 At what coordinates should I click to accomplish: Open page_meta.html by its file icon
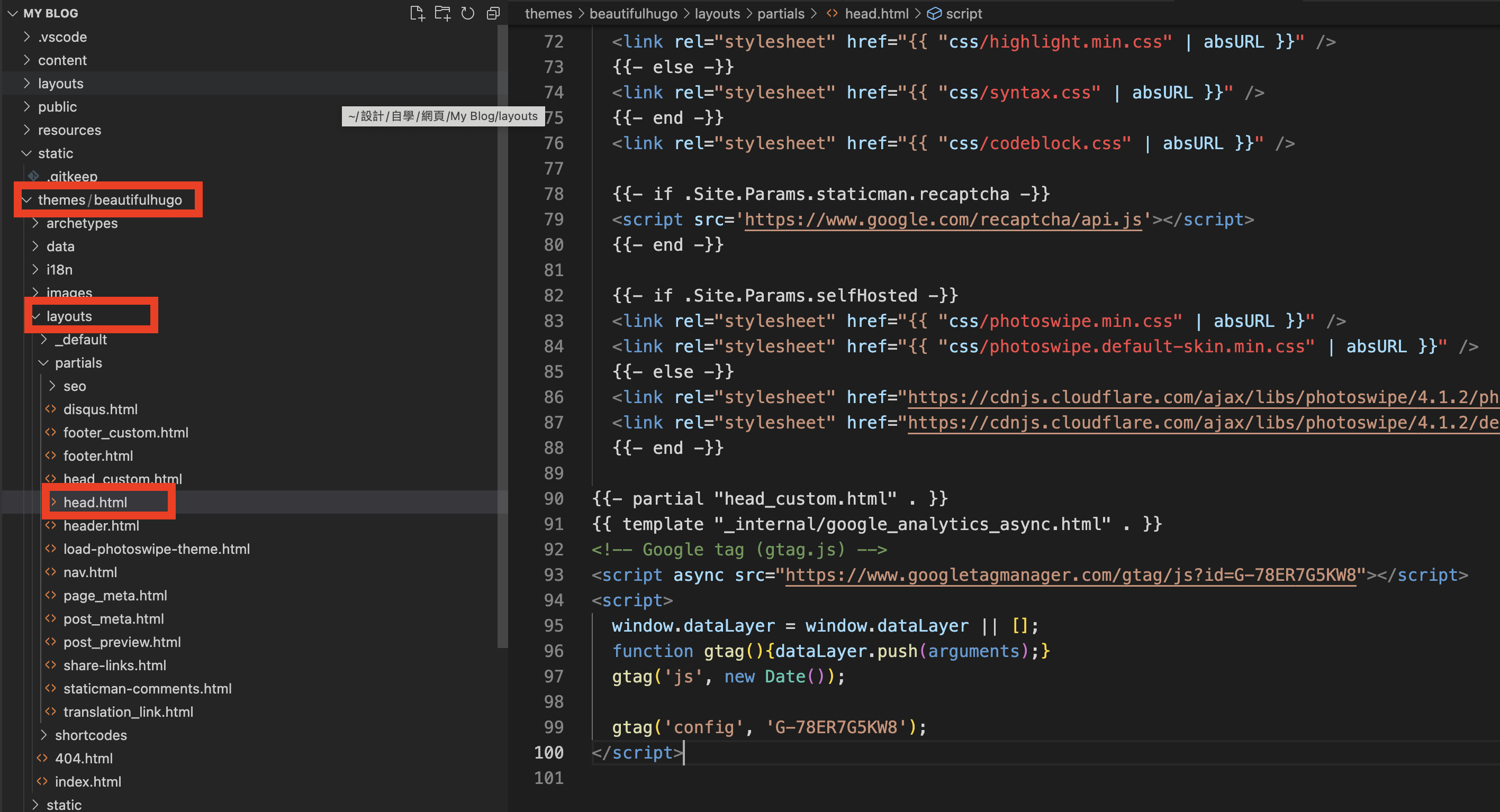(x=51, y=596)
